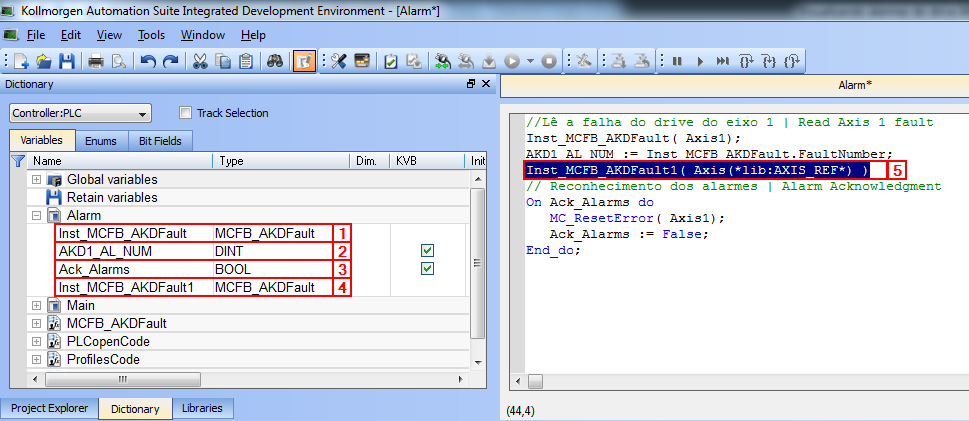Screen dimensions: 969x421
Task: Uncheck the KVB checkbox for AKD1_AL_NUM
Action: point(427,251)
